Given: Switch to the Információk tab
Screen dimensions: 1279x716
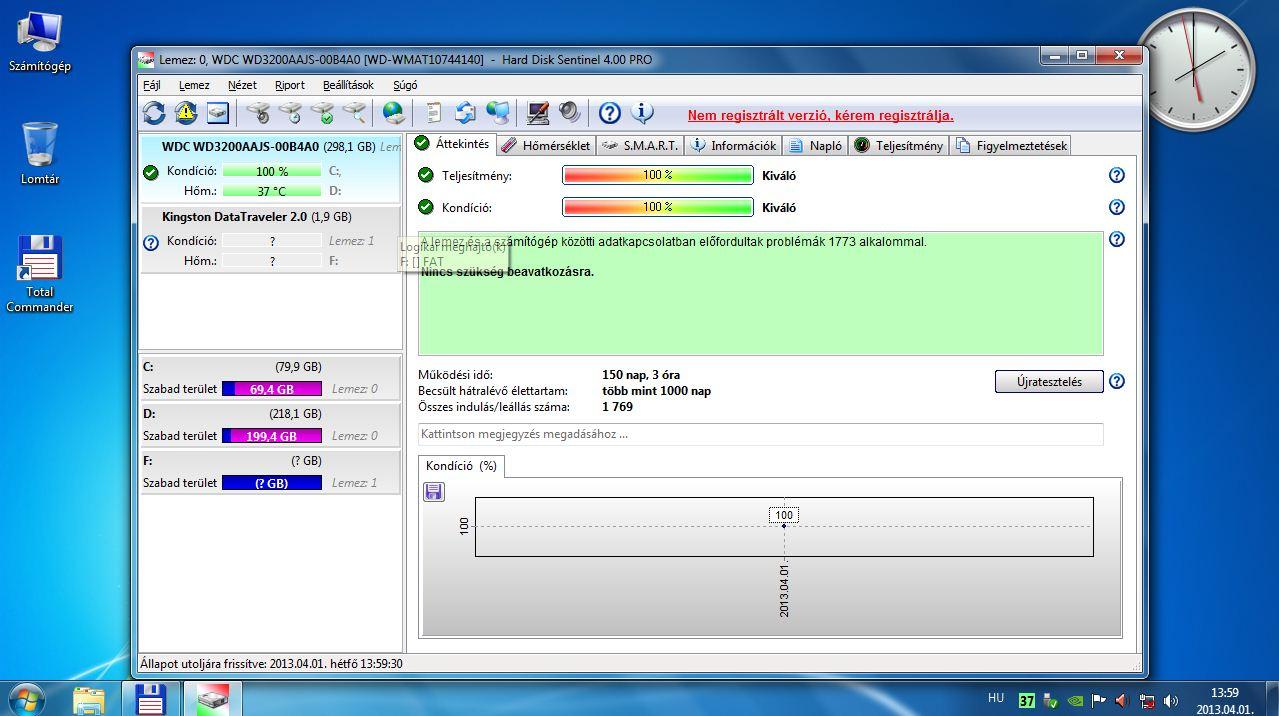Looking at the screenshot, I should click(x=733, y=145).
